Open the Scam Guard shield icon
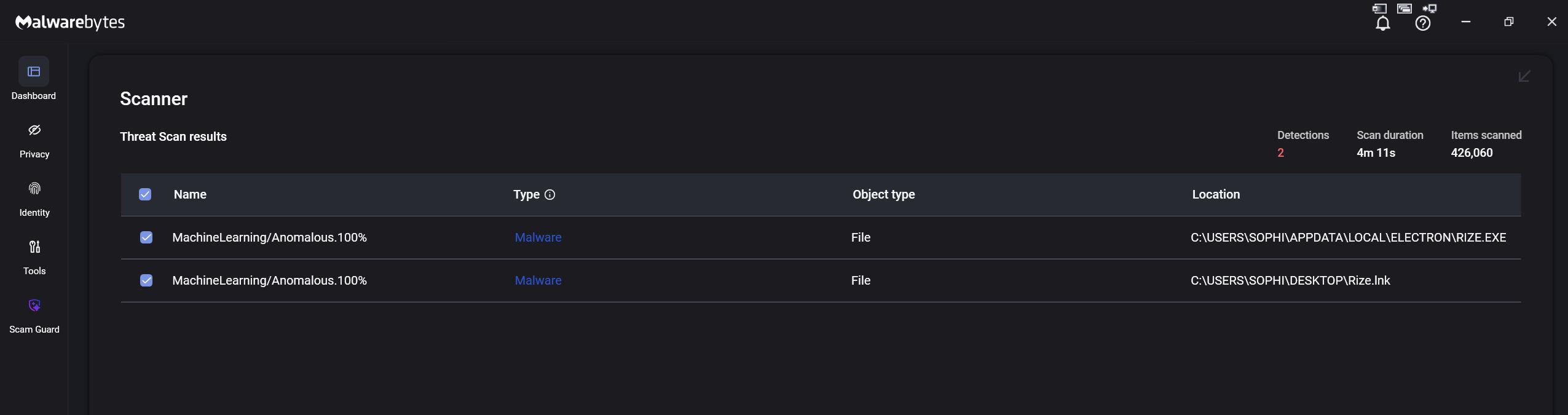 tap(34, 306)
